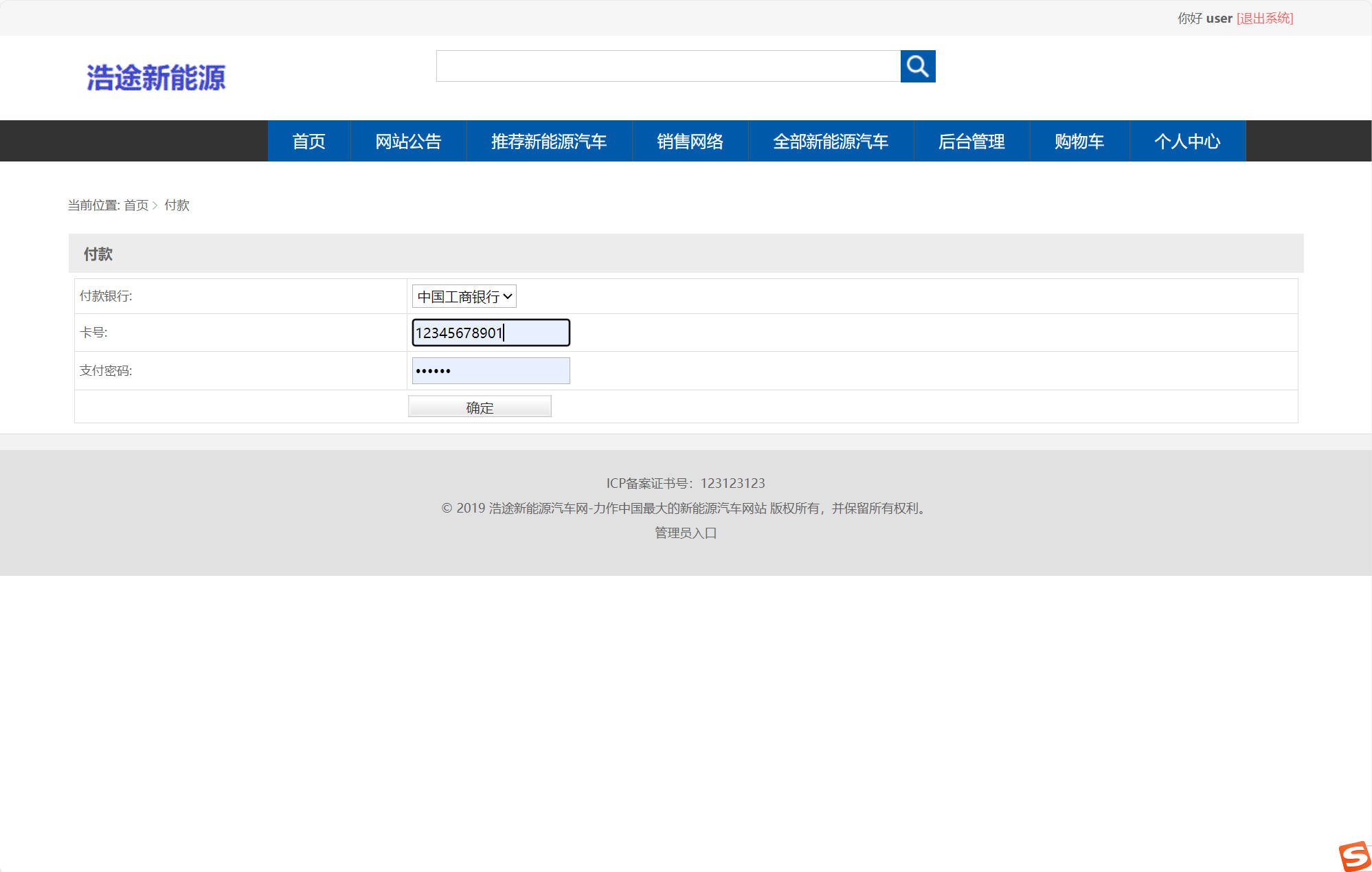Viewport: 1372px width, 872px height.
Task: Select 中国工商银行 in the bank combo box
Action: [x=464, y=296]
